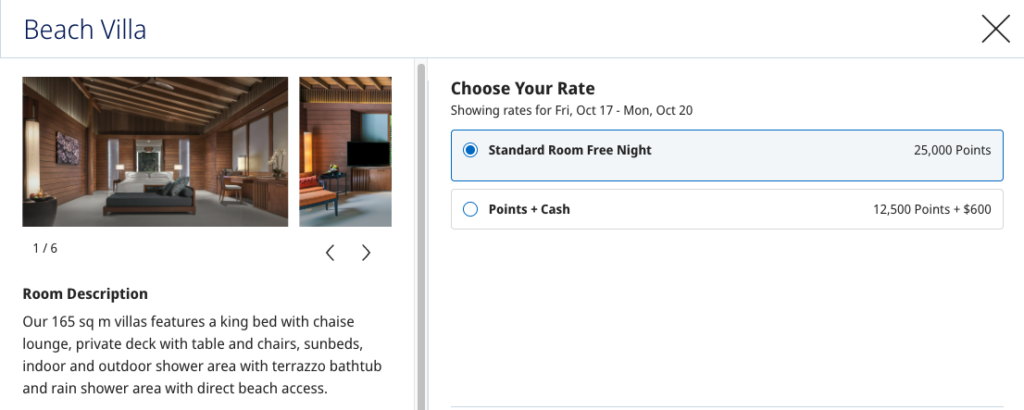Click the 25,000 Points price
1024x410 pixels.
952,151
